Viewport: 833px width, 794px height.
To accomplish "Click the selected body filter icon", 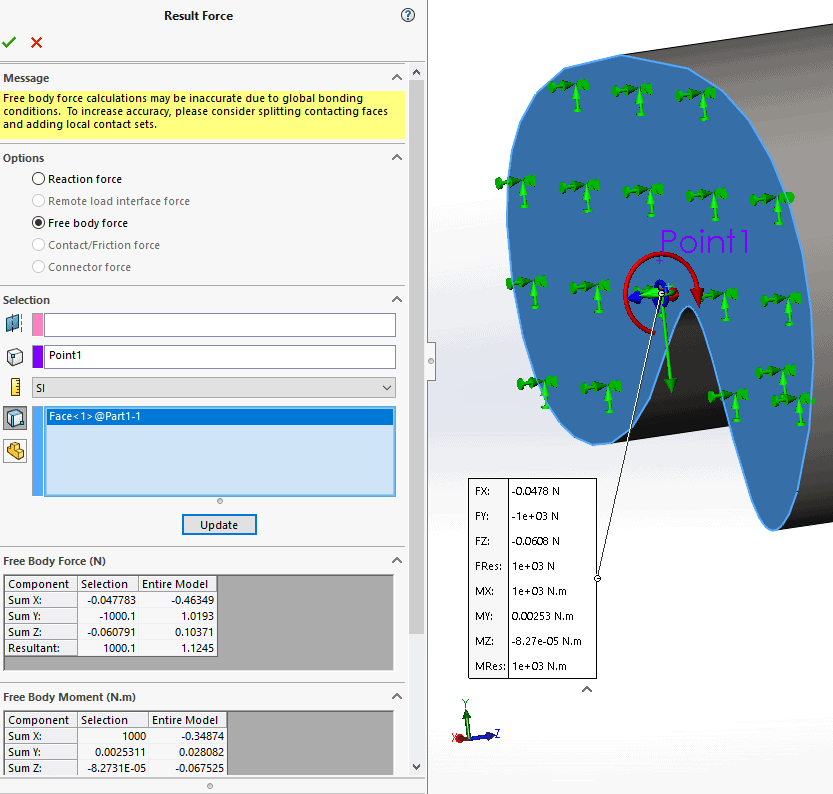I will (x=15, y=419).
